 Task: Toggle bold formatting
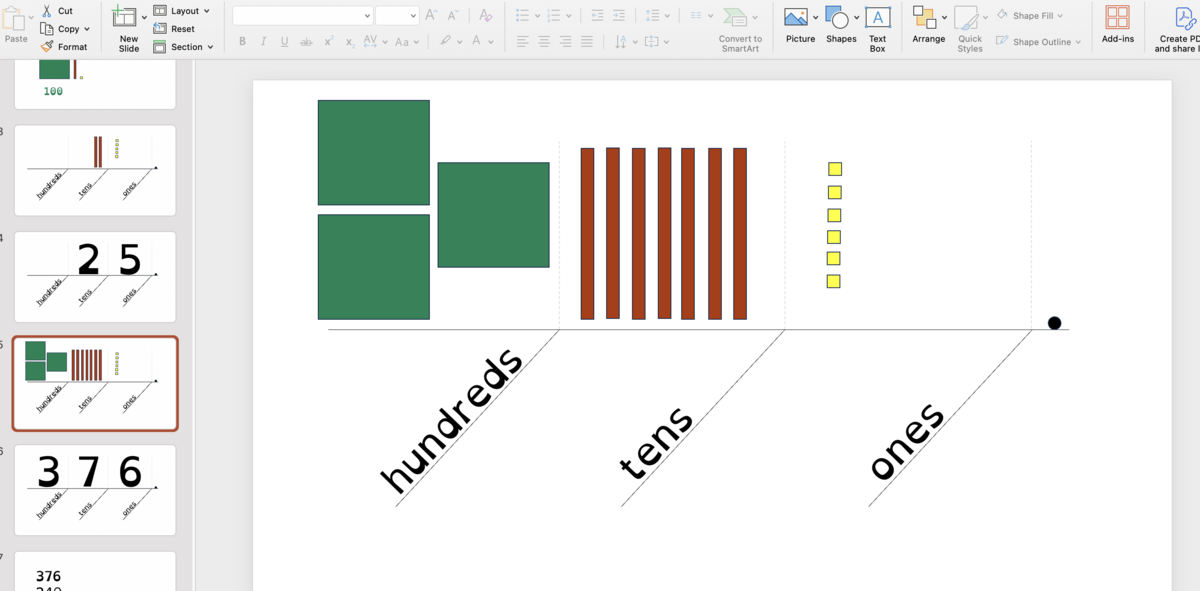pos(242,41)
